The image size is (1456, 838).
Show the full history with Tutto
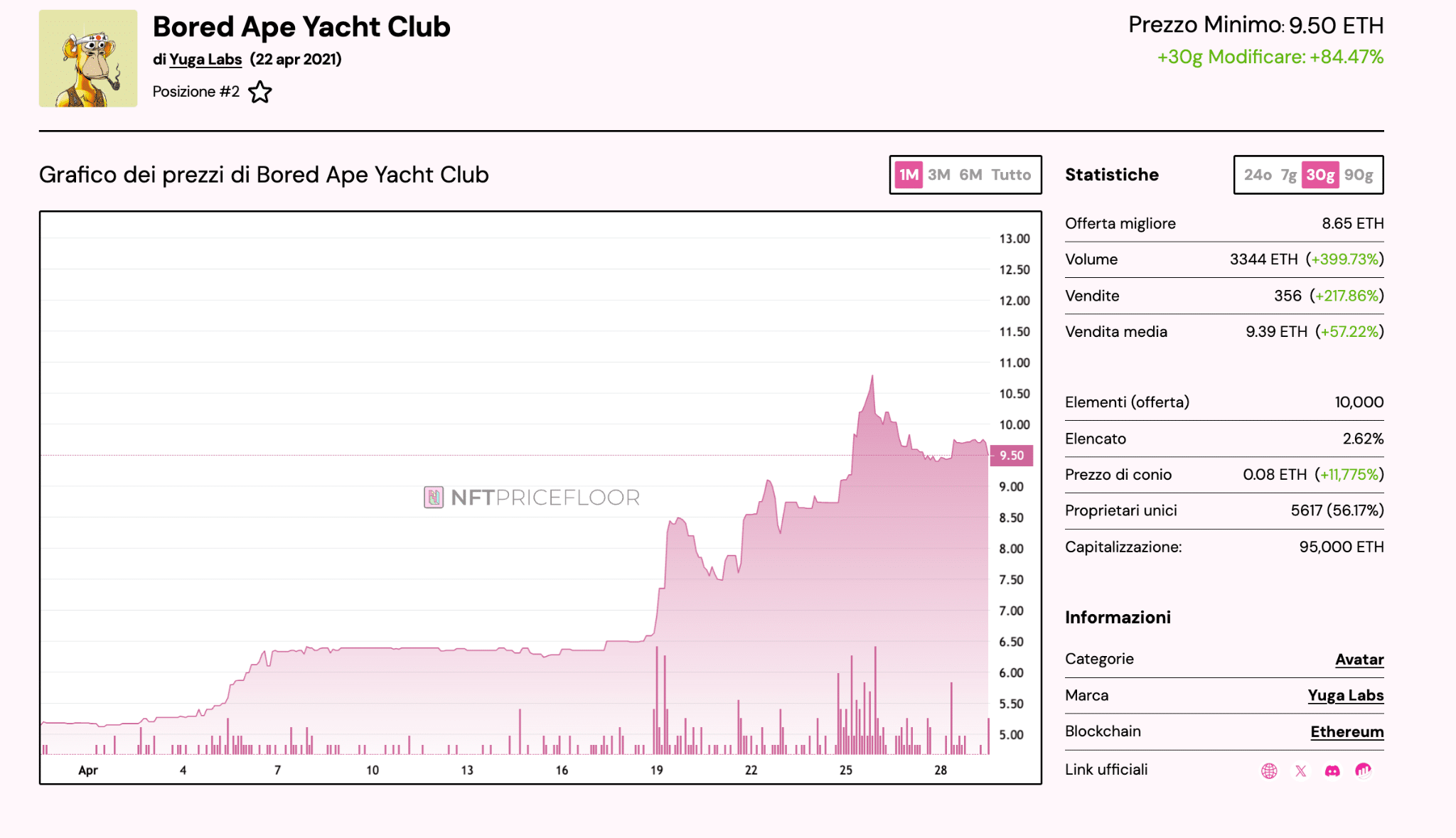(1011, 175)
